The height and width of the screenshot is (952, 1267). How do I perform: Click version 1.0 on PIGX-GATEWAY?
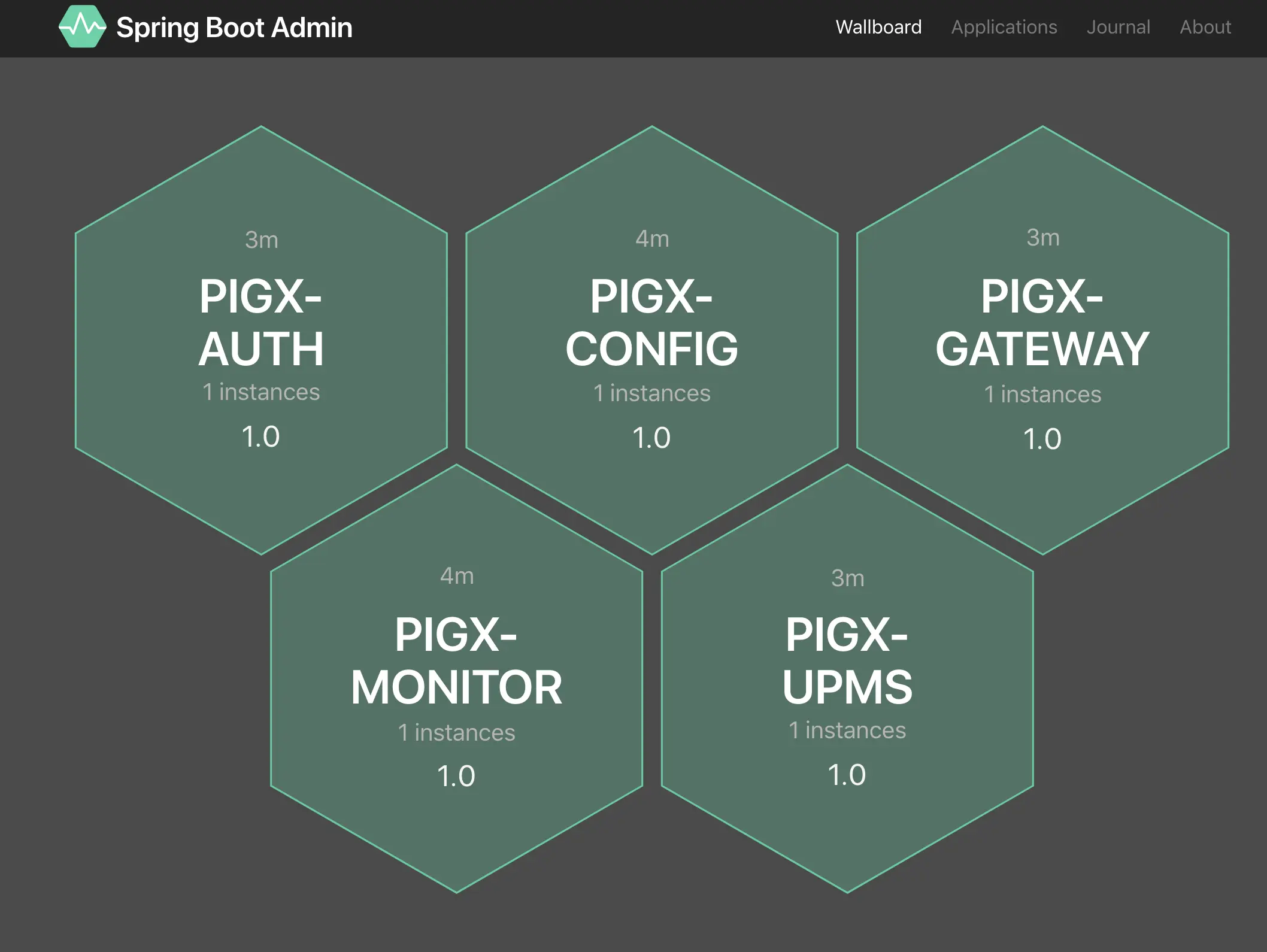1042,439
